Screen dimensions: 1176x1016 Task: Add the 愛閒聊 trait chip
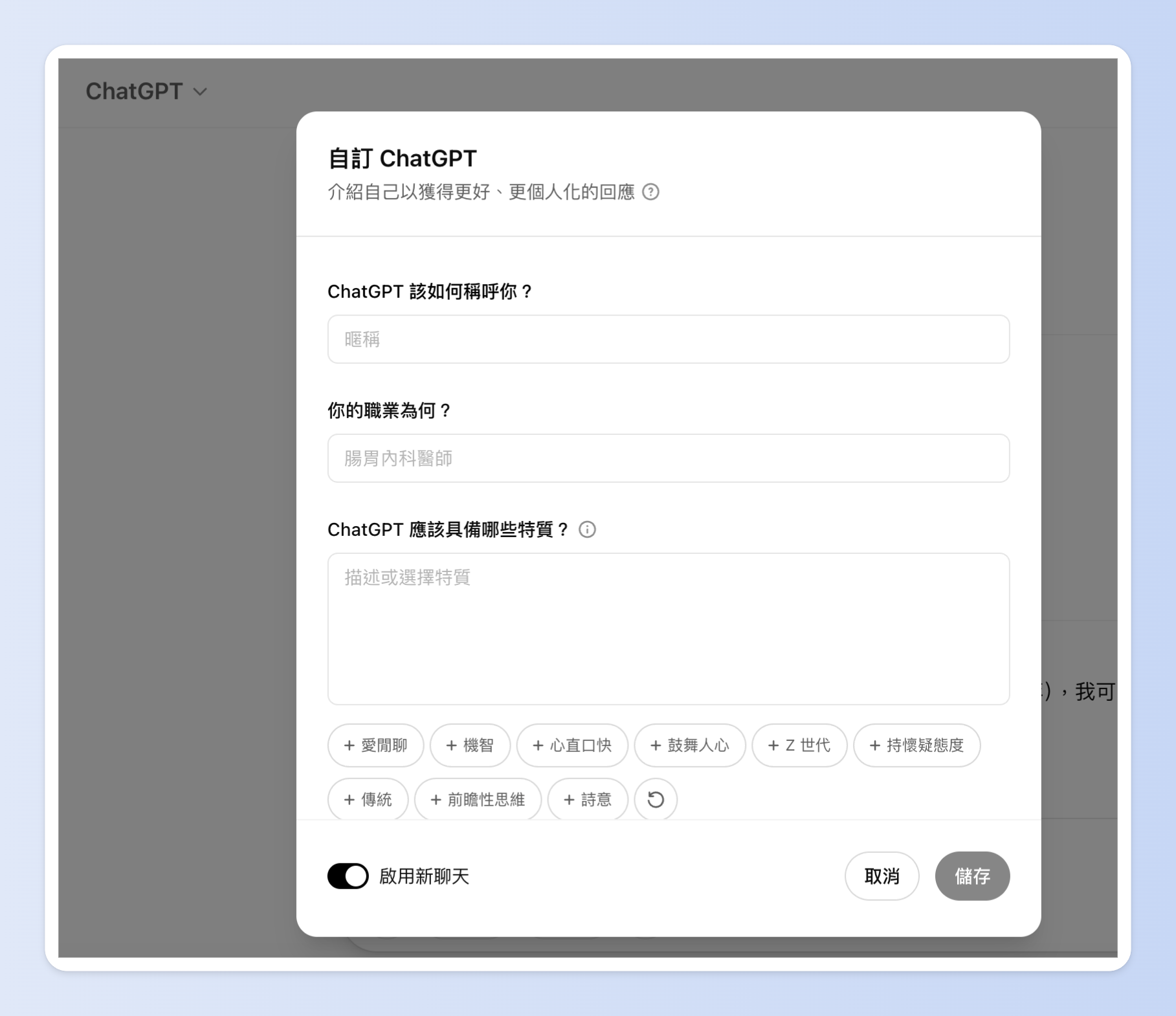[x=375, y=745]
